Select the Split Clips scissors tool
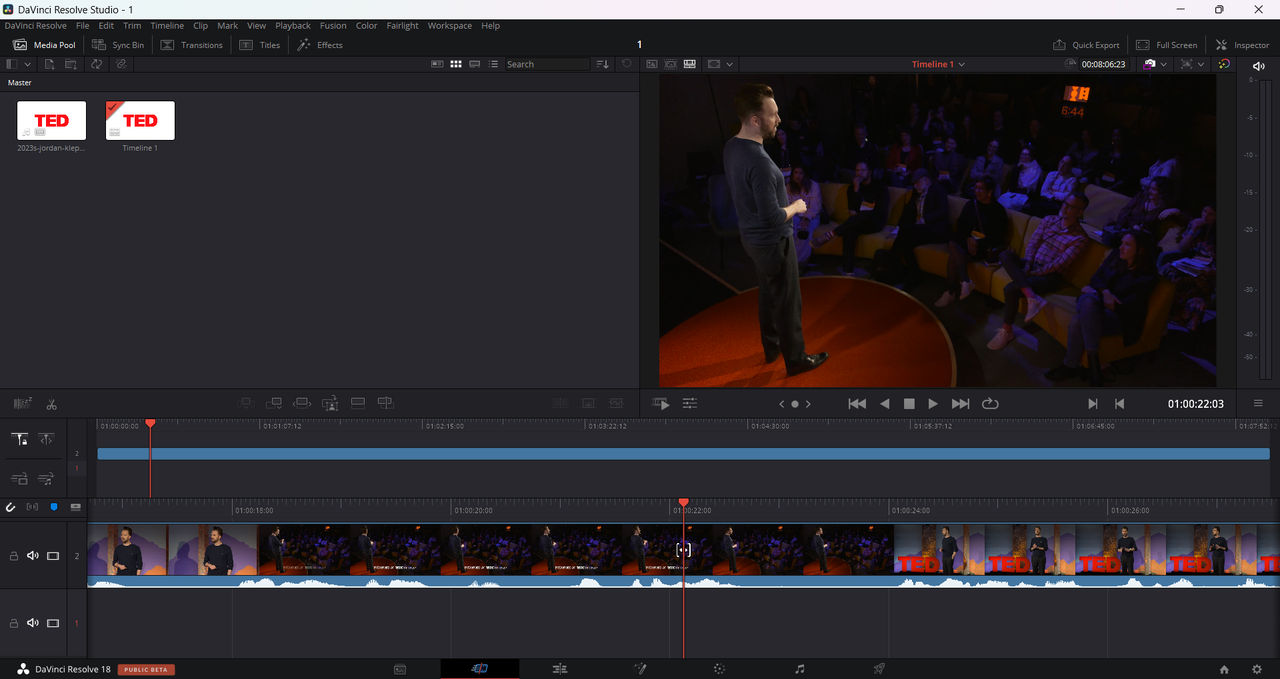This screenshot has height=679, width=1280. coord(51,404)
